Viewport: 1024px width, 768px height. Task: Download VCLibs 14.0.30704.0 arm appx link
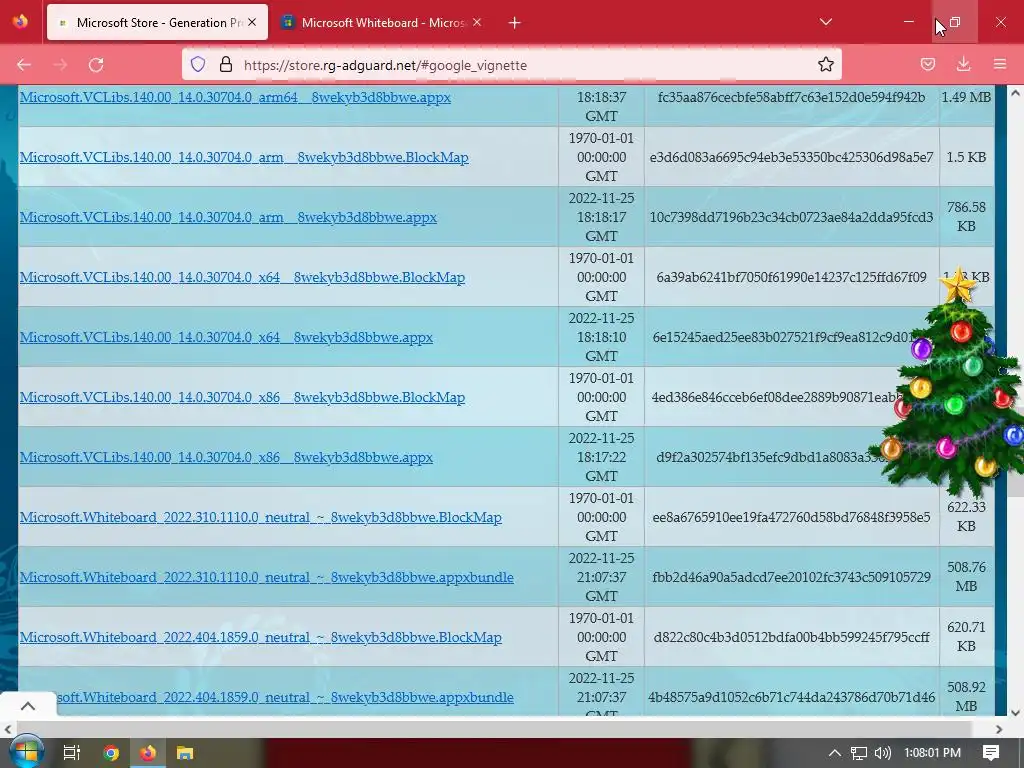click(x=228, y=217)
